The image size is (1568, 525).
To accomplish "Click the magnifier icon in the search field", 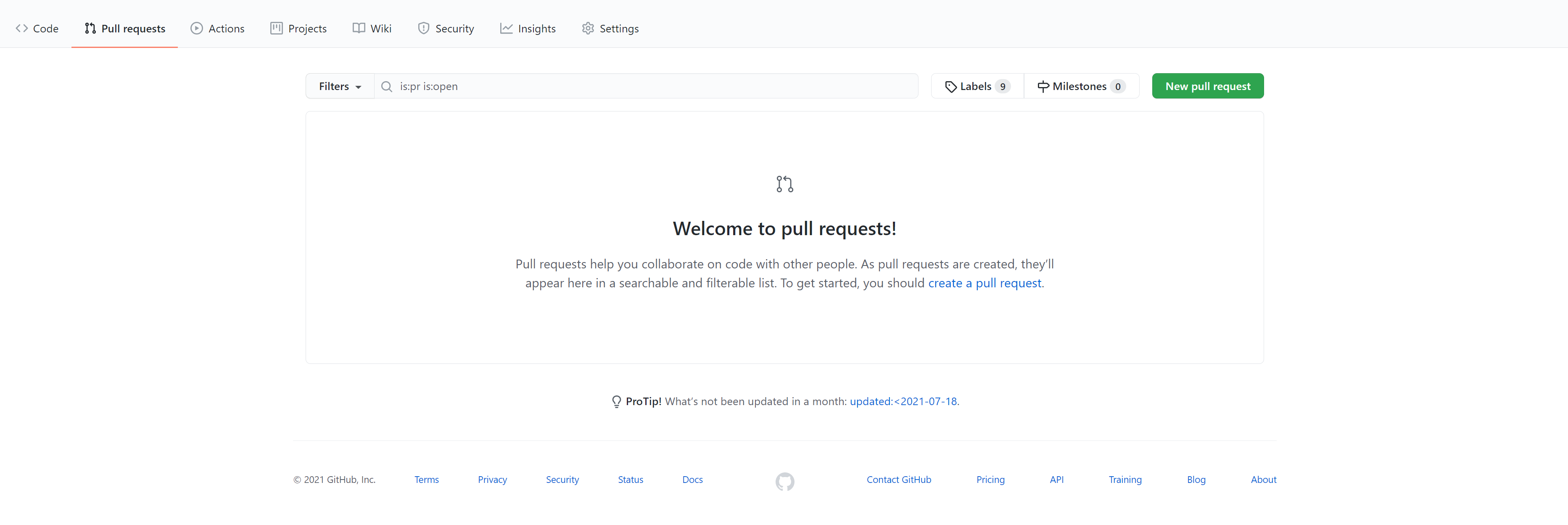I will [x=386, y=87].
